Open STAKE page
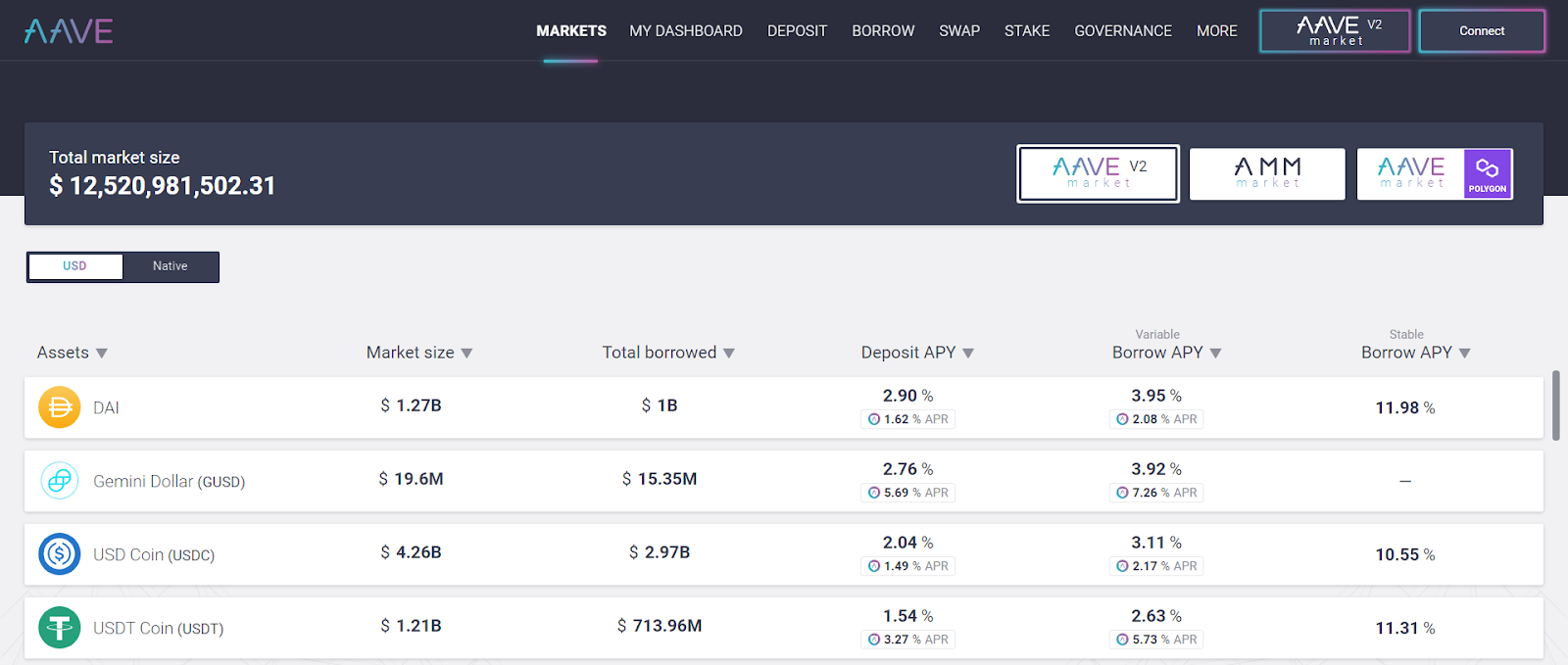Screen dimensions: 1568x665 click(1027, 31)
